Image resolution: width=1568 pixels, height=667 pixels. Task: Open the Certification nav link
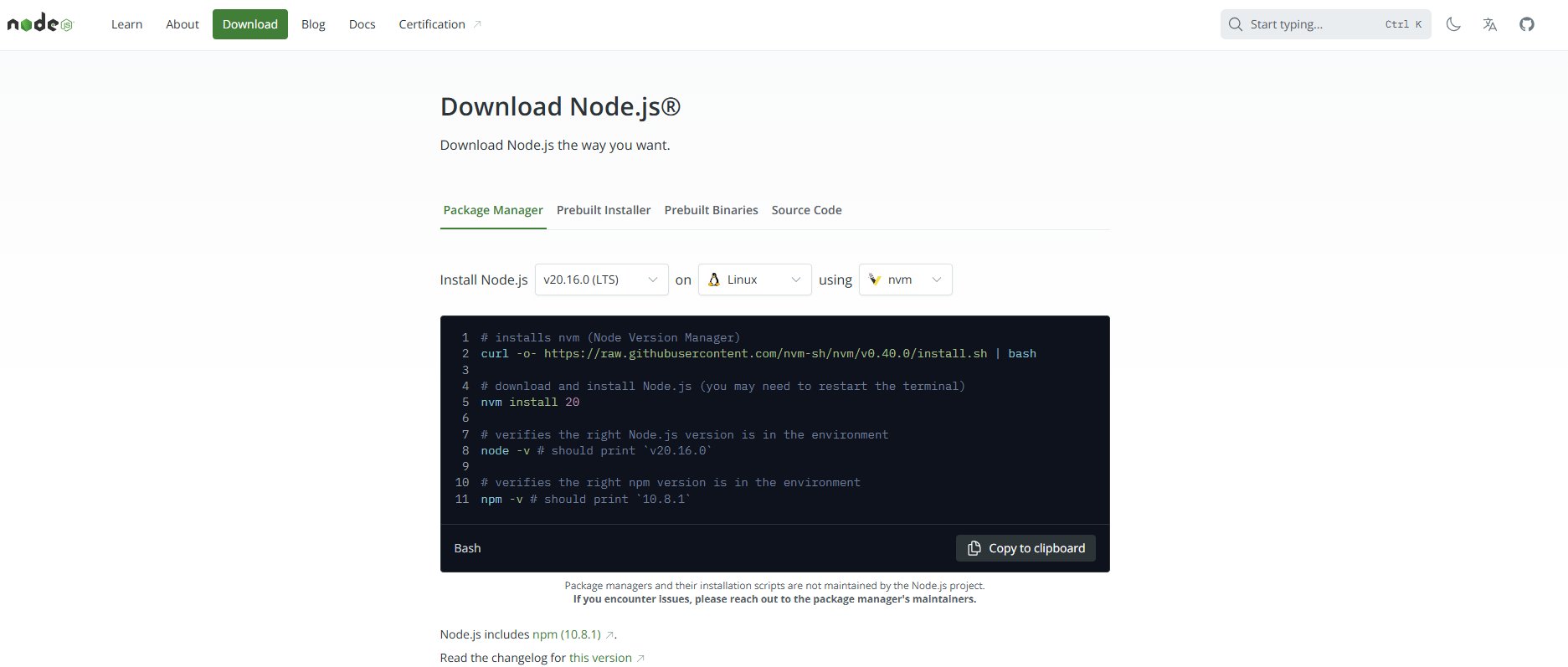click(440, 24)
